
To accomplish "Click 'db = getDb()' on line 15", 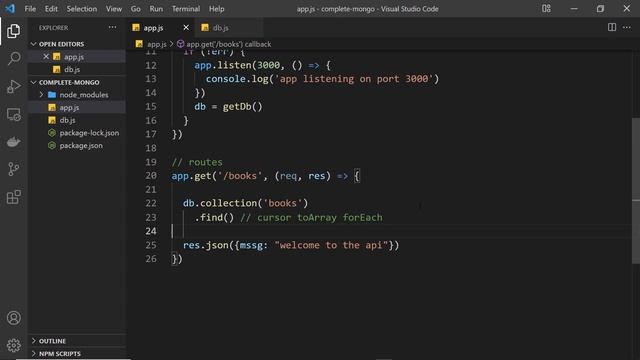I will click(x=228, y=107).
